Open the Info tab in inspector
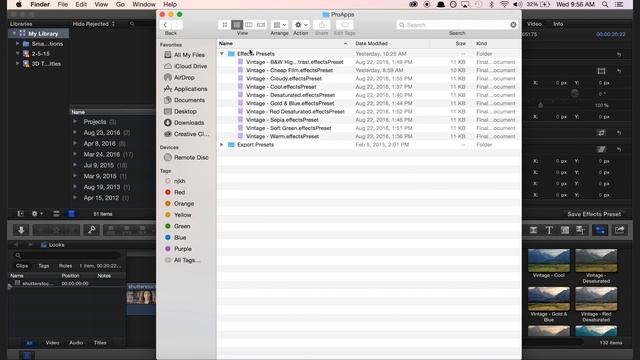The width and height of the screenshot is (640, 360). pos(558,24)
